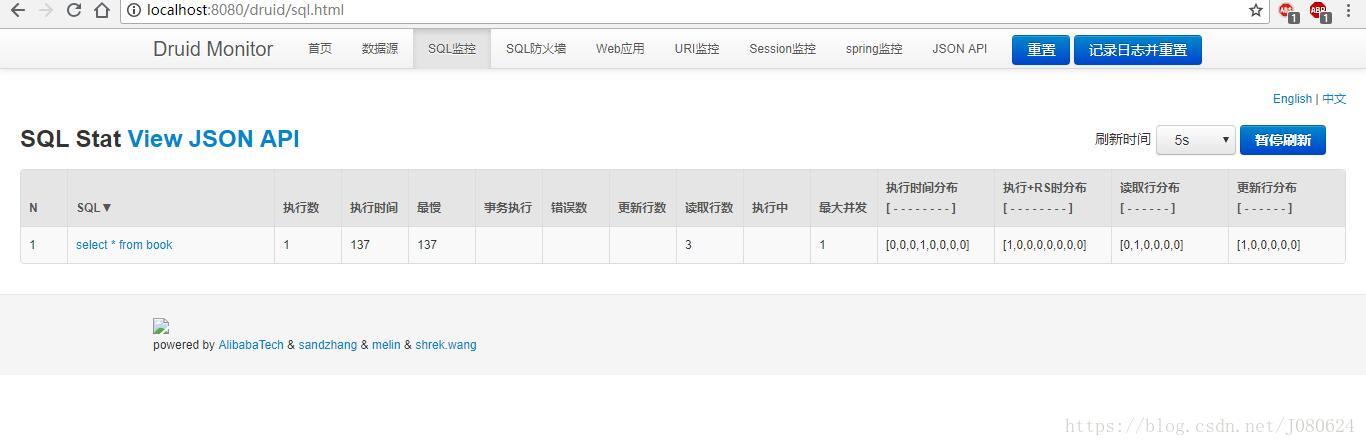This screenshot has height=446, width=1366.
Task: Open the Web应用 tab
Action: point(620,49)
